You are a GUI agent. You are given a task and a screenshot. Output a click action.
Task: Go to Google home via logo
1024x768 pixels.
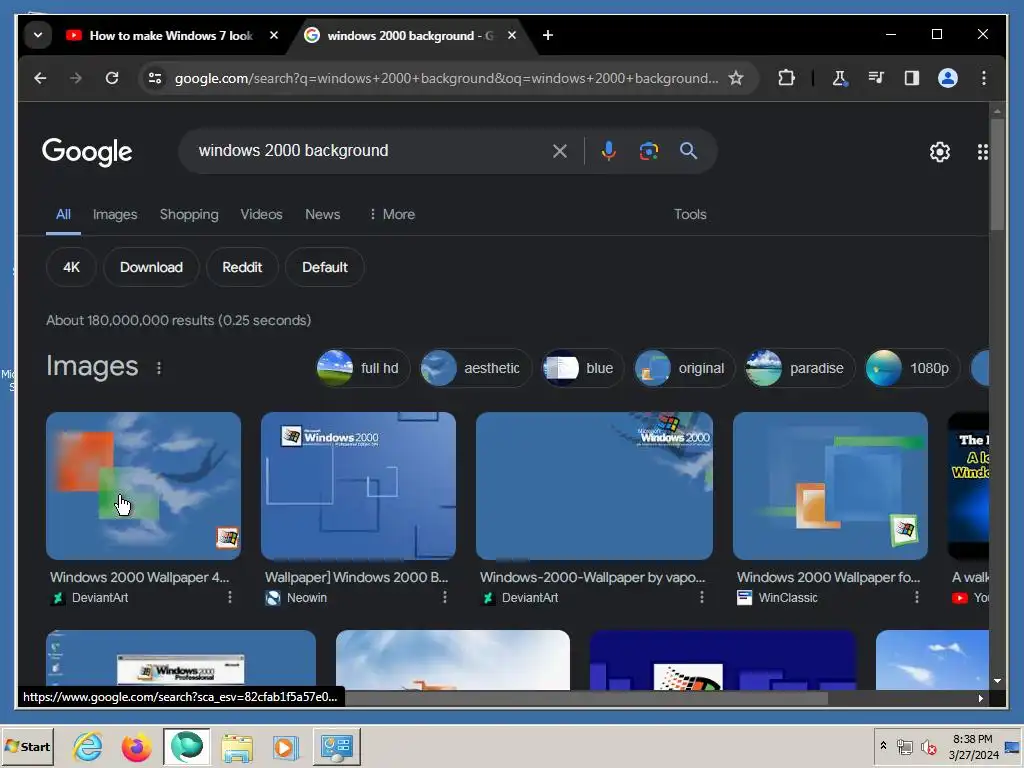pyautogui.click(x=87, y=152)
